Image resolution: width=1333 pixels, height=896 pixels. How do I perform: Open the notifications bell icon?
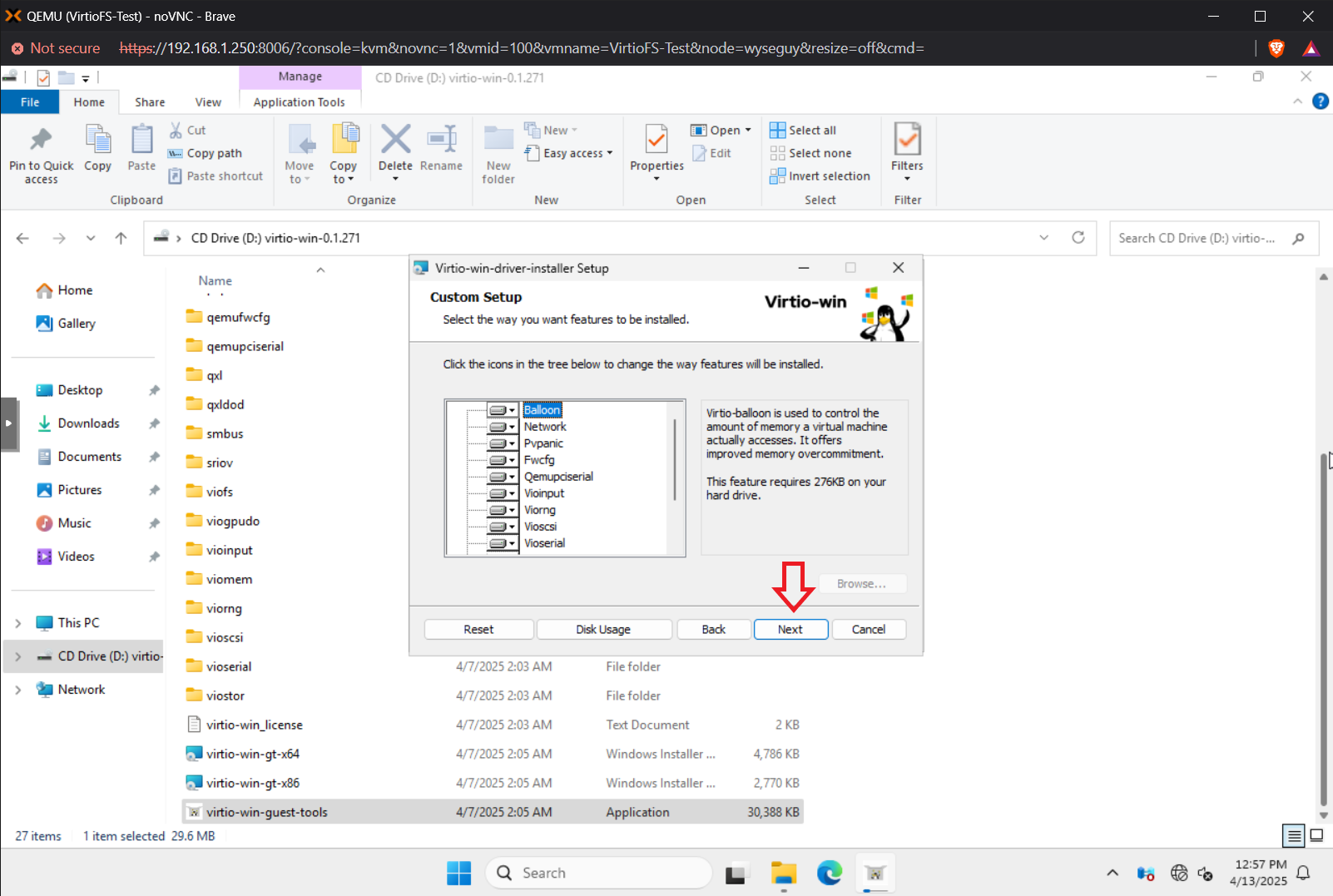click(1304, 873)
